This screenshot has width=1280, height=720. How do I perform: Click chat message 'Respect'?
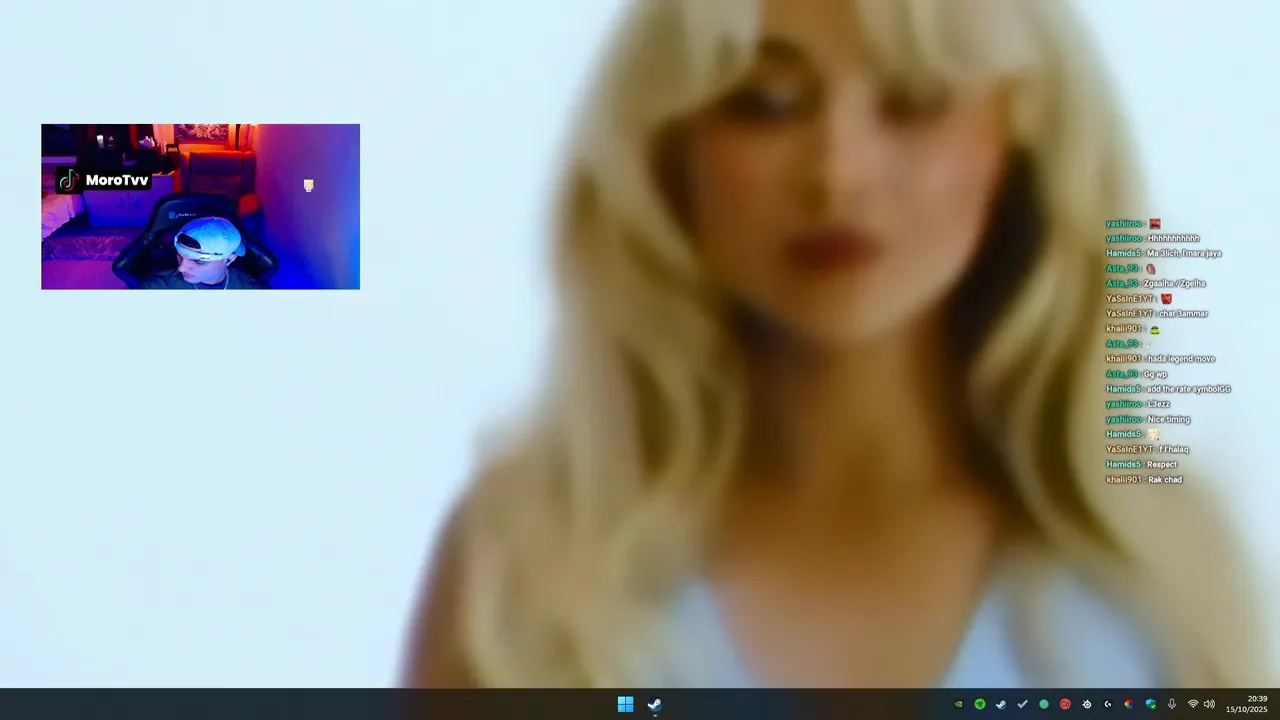coord(1162,464)
